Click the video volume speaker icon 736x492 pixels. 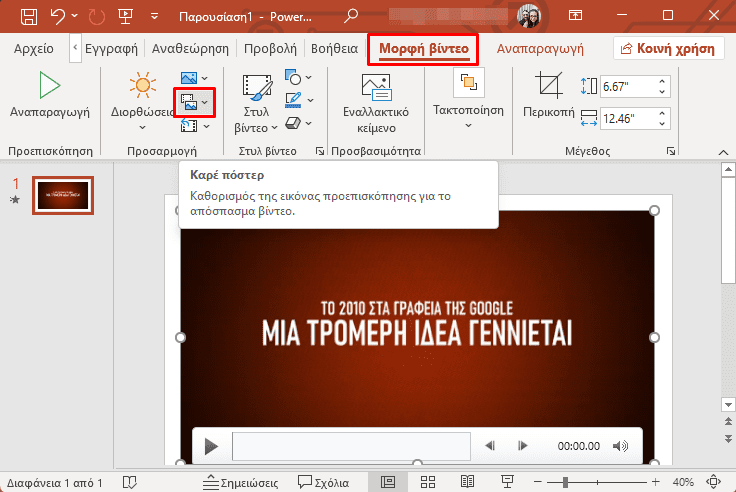tap(620, 446)
